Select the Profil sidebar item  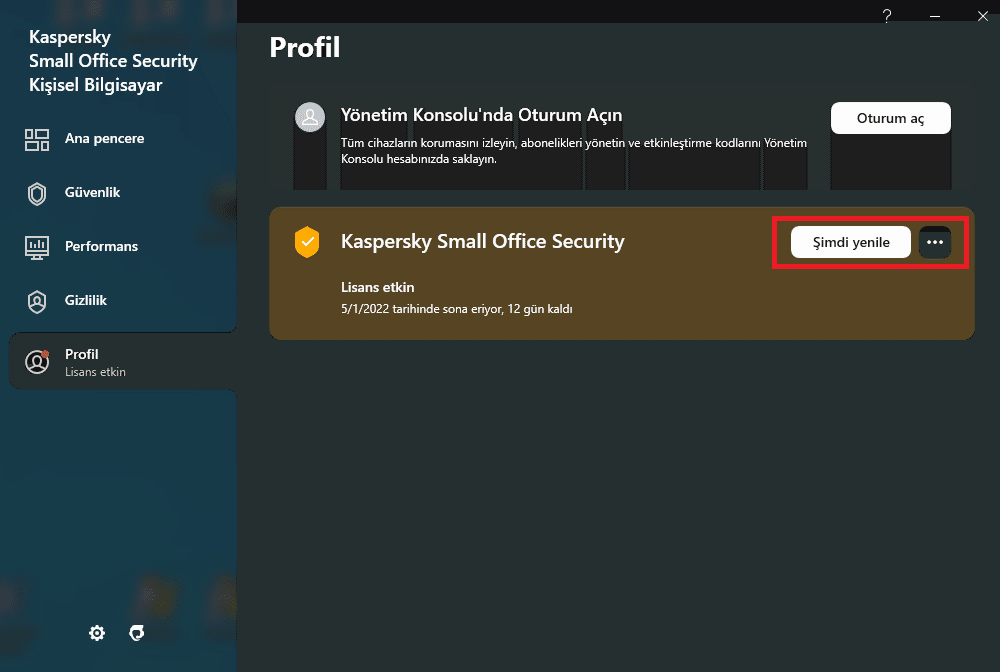pos(82,361)
